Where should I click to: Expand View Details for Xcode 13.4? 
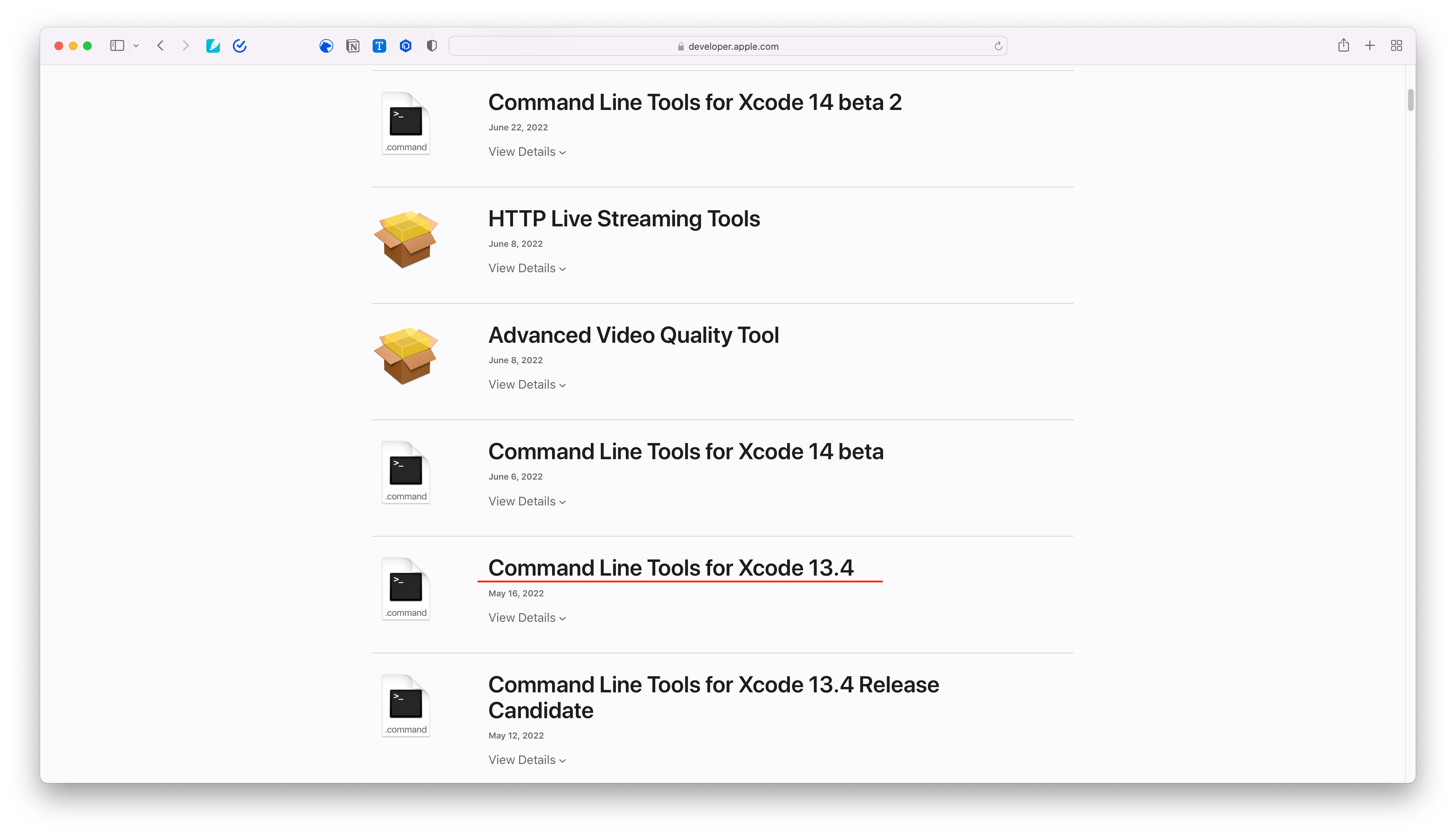(527, 618)
